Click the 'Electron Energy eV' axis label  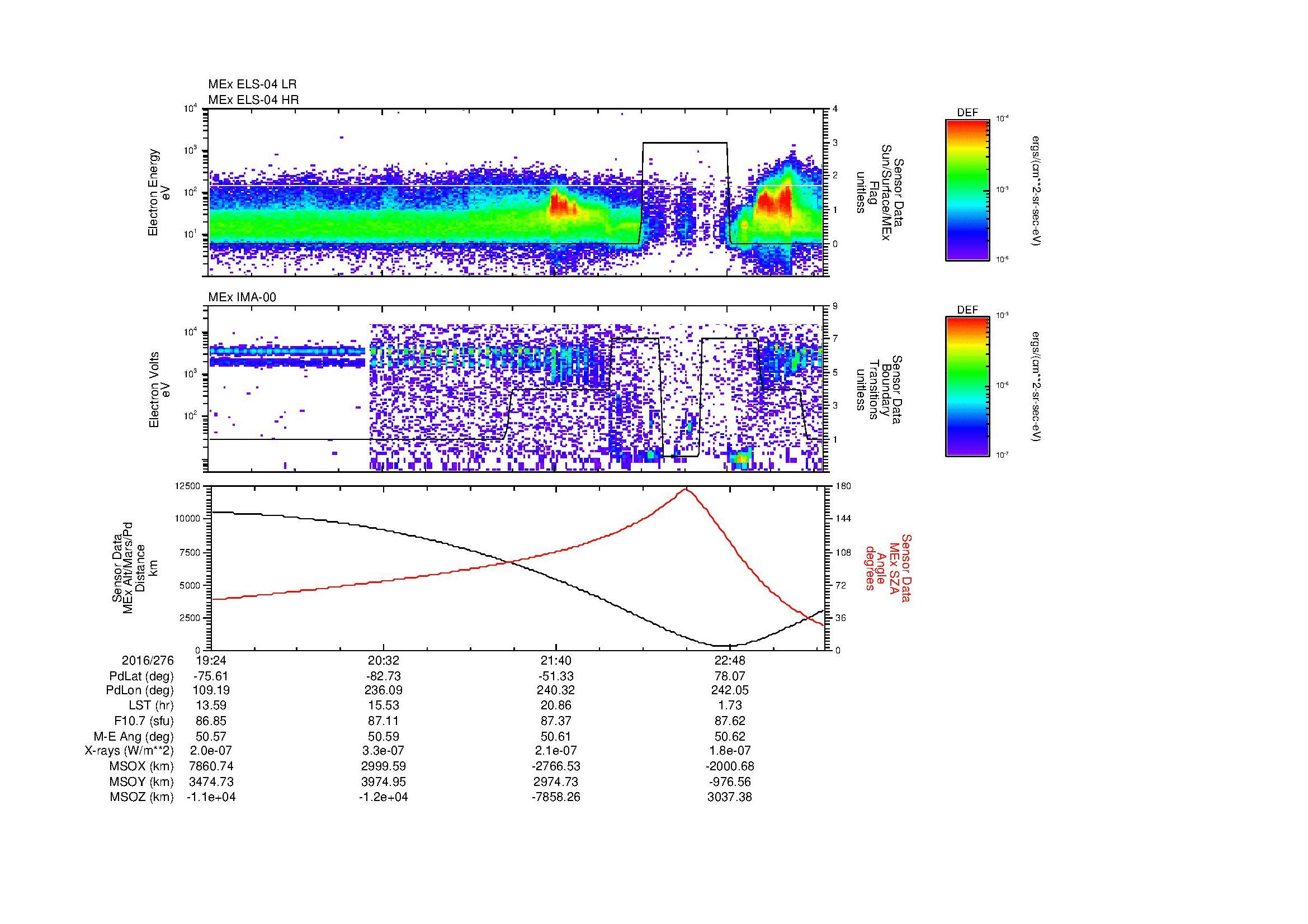[x=159, y=192]
